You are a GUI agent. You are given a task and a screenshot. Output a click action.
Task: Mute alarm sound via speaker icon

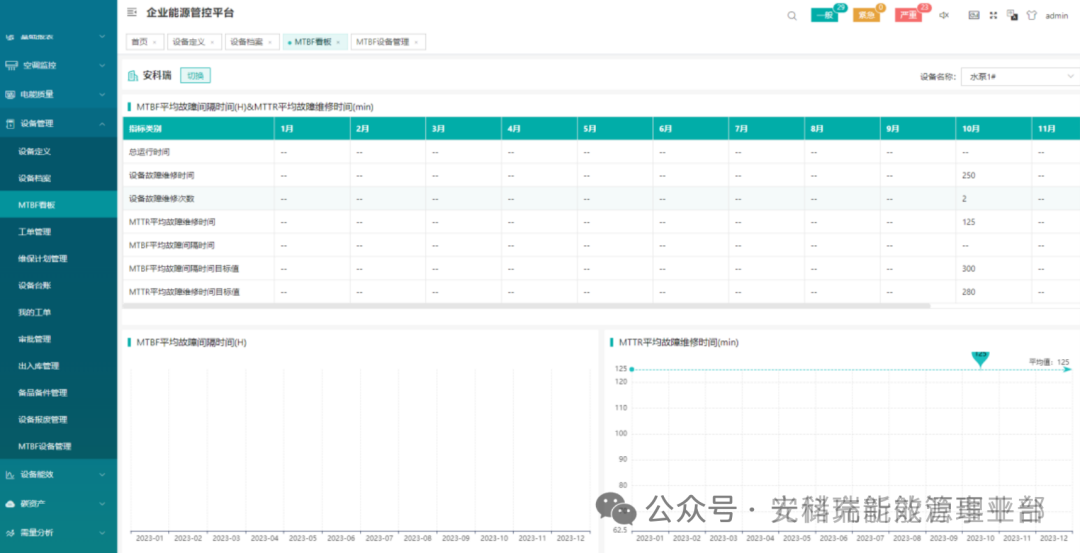[x=944, y=15]
